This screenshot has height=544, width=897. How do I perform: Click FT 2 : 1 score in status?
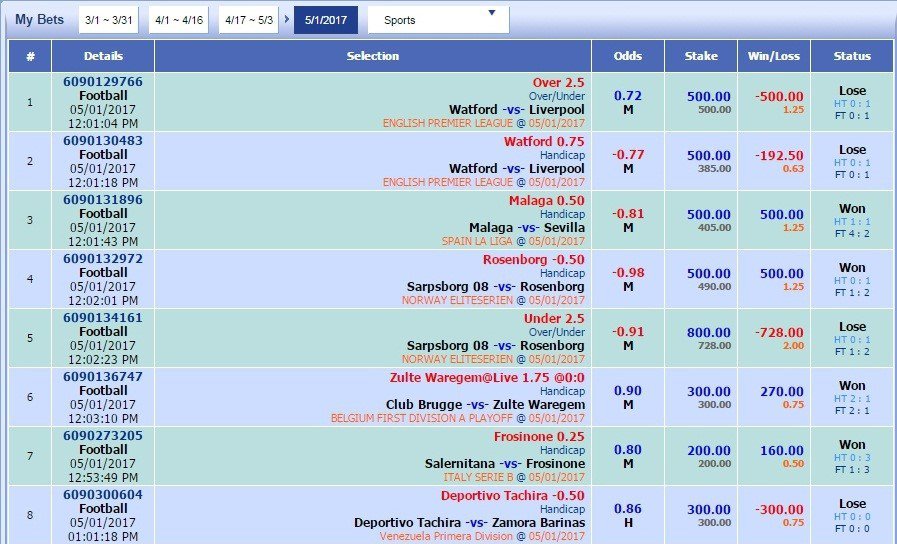tap(852, 410)
